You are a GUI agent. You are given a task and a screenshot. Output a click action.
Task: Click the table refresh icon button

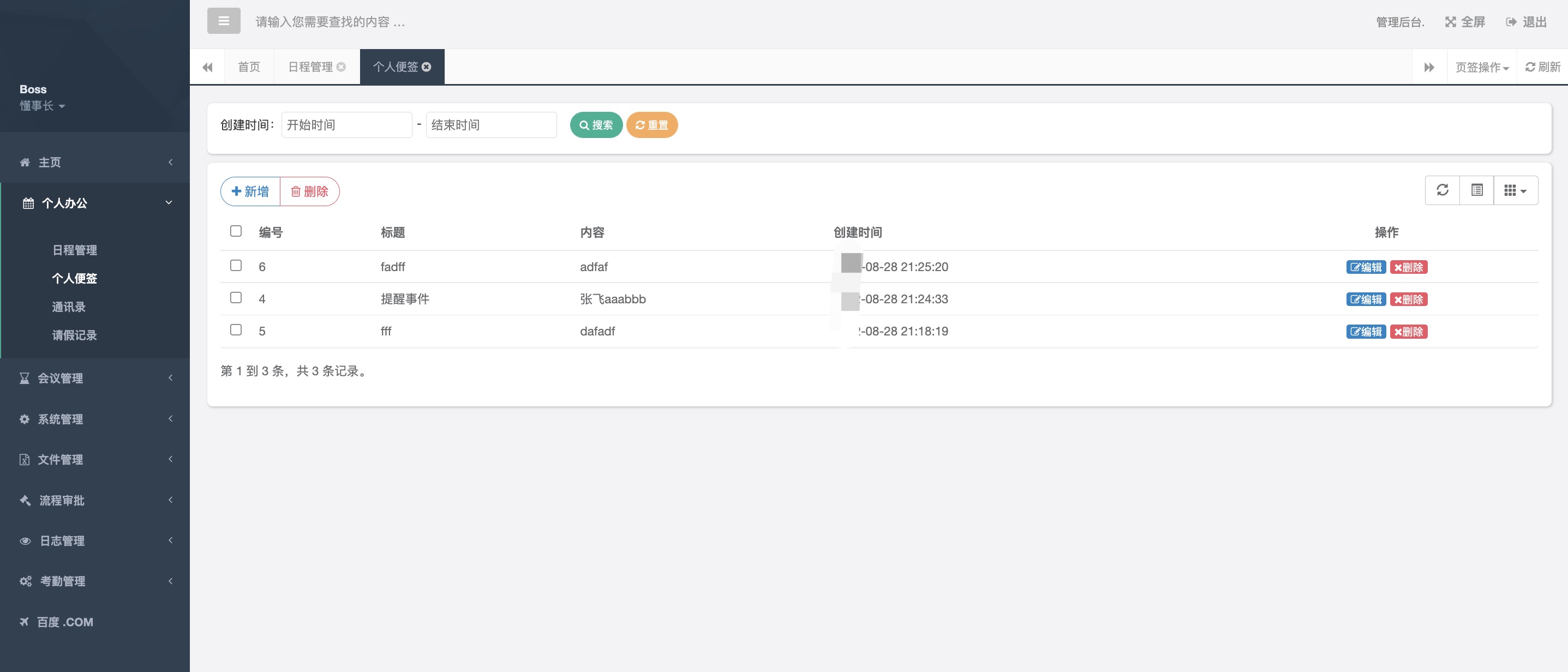(x=1442, y=190)
